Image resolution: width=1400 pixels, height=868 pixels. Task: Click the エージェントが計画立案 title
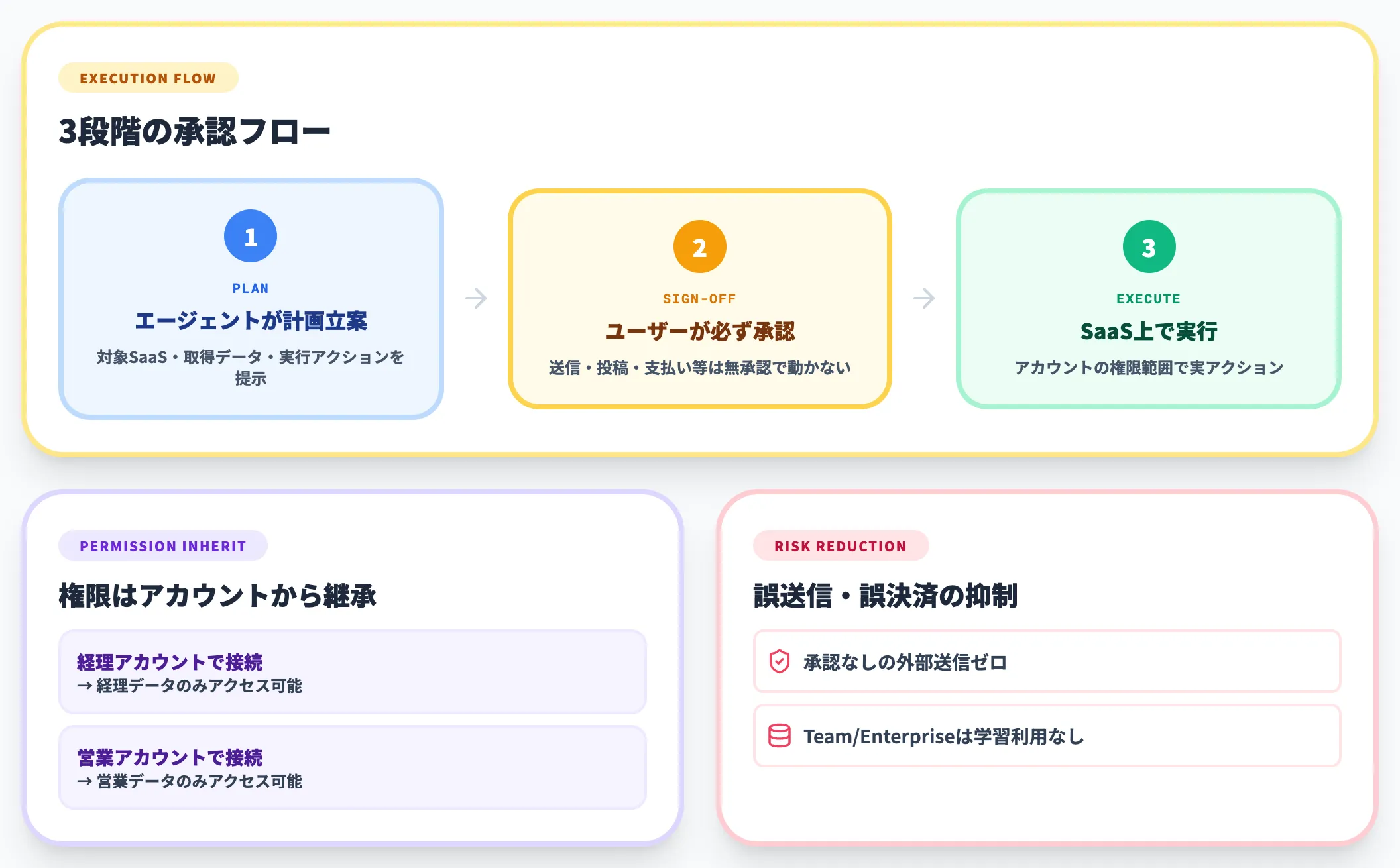251,321
